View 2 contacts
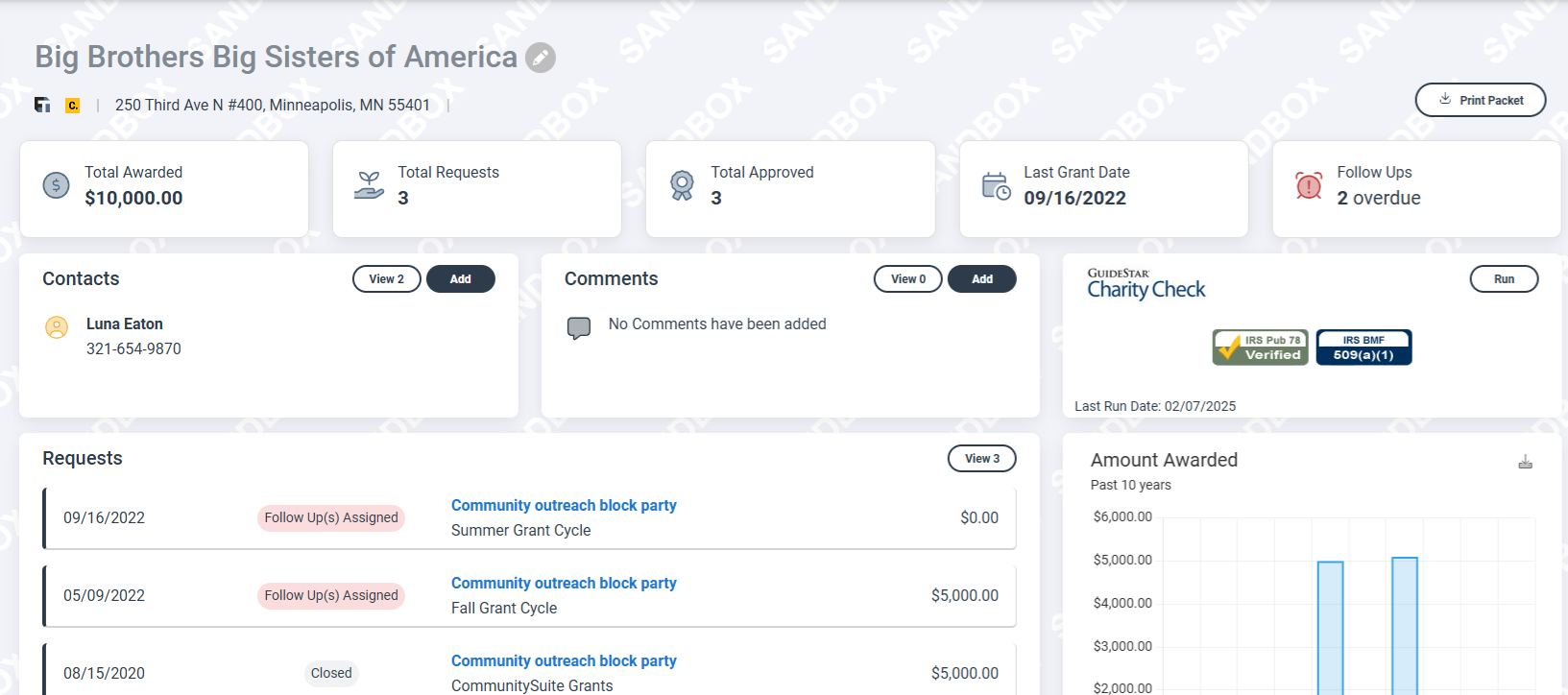 point(387,279)
